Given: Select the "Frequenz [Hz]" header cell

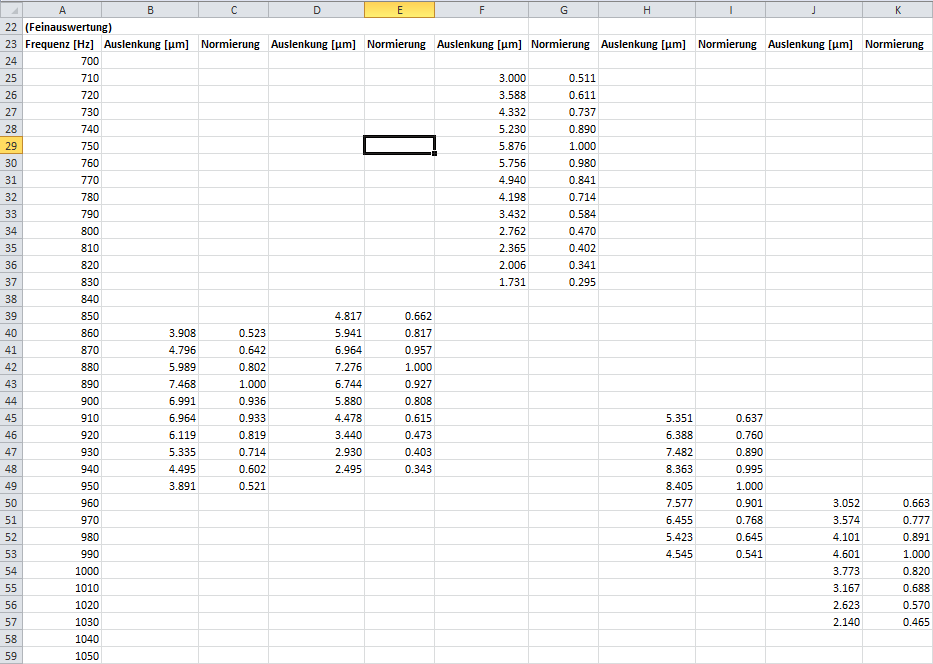Looking at the screenshot, I should [x=62, y=44].
